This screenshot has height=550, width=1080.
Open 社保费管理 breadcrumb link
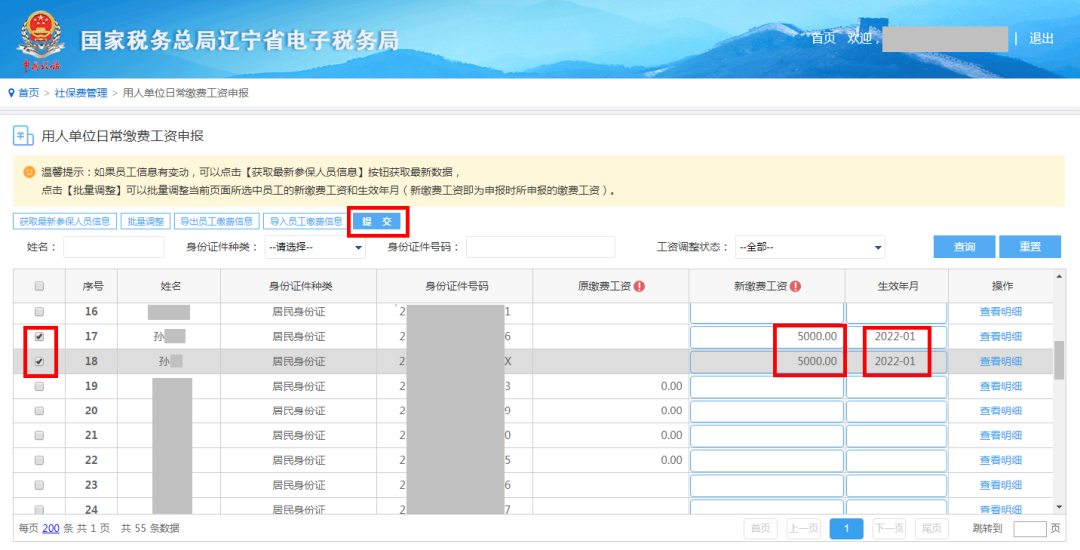81,93
